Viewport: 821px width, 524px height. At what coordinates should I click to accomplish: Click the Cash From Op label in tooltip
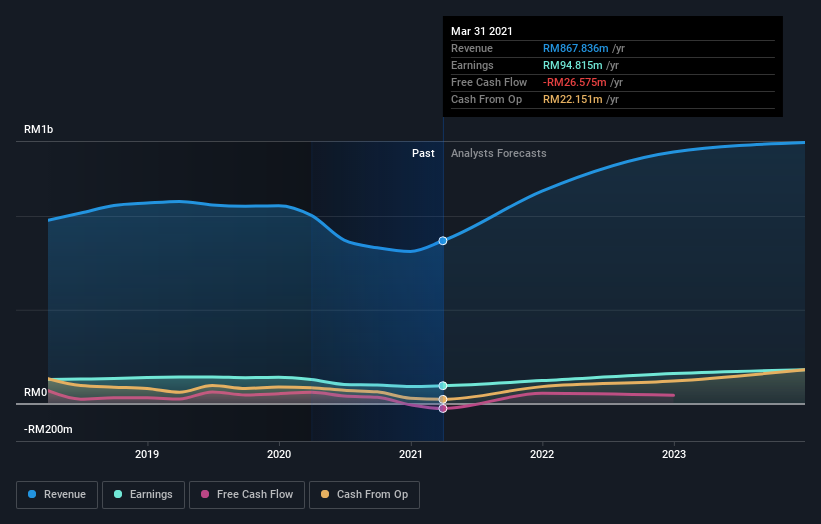click(x=486, y=99)
